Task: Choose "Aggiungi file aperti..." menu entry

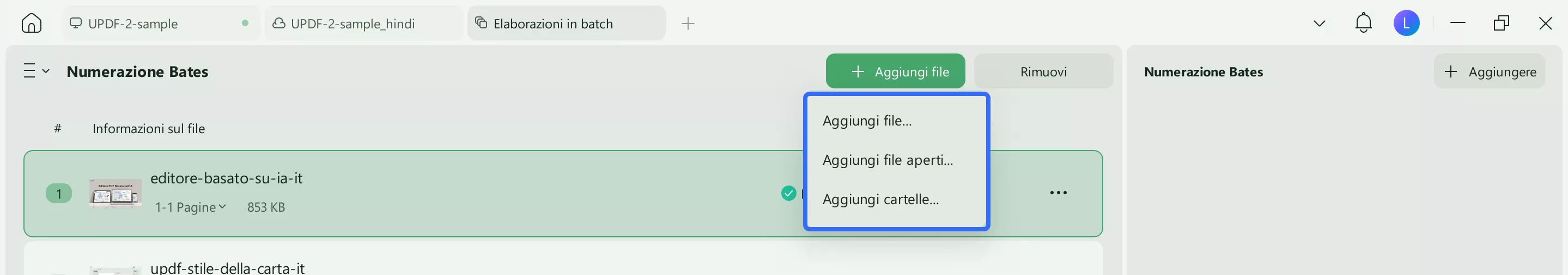Action: pyautogui.click(x=888, y=160)
